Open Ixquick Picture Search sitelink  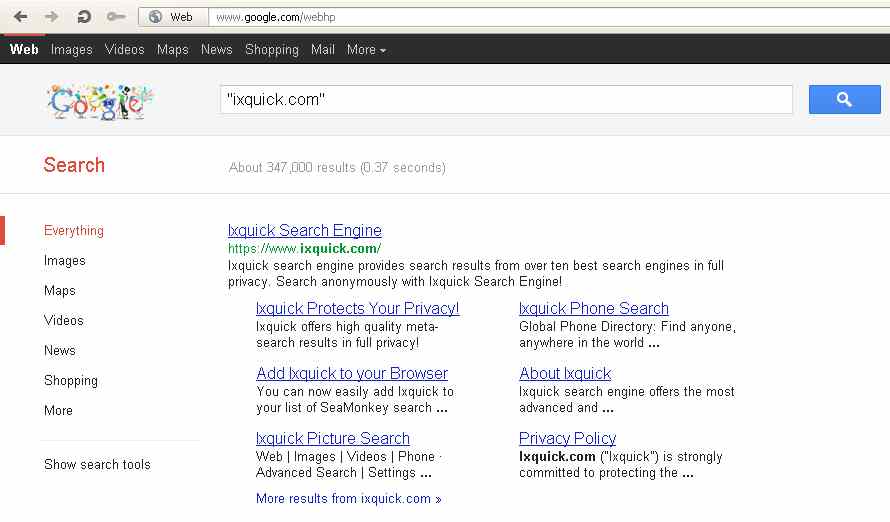coord(333,438)
